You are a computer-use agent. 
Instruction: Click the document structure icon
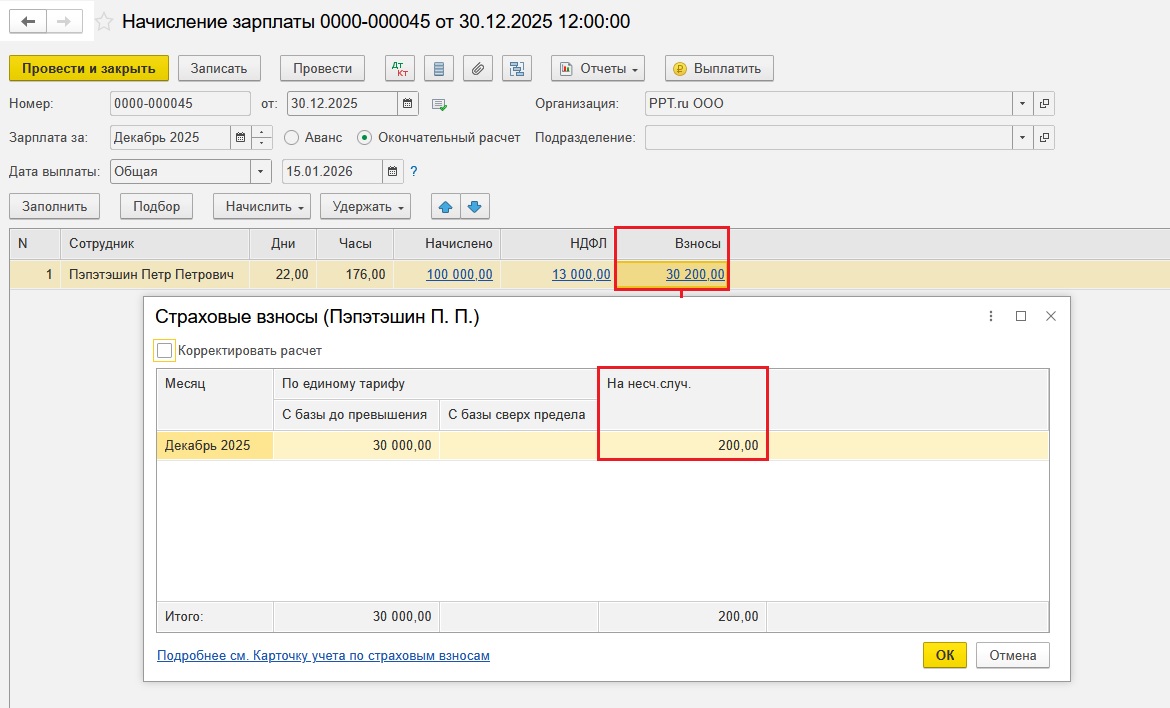point(517,68)
